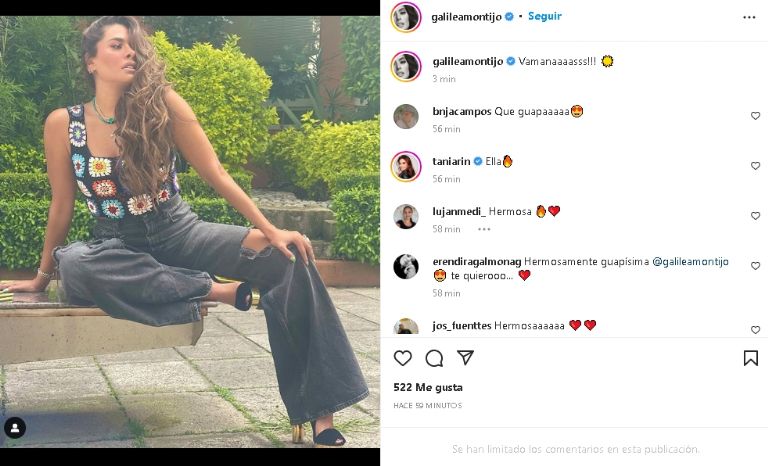Share the post via paper plane icon
Image resolution: width=768 pixels, height=466 pixels.
465,358
